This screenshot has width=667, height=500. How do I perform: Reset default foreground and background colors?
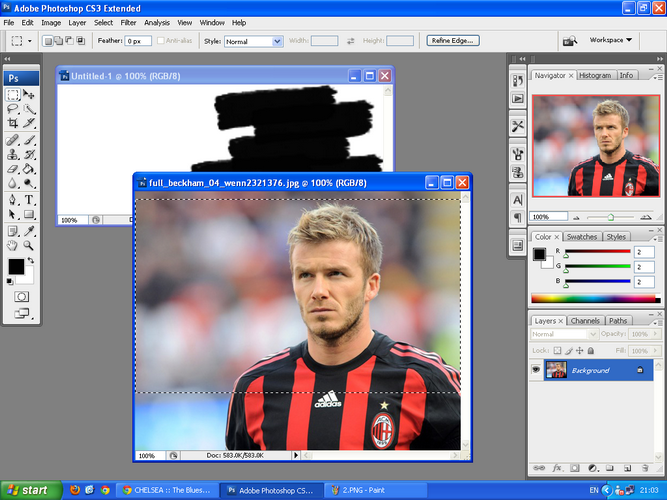click(9, 281)
